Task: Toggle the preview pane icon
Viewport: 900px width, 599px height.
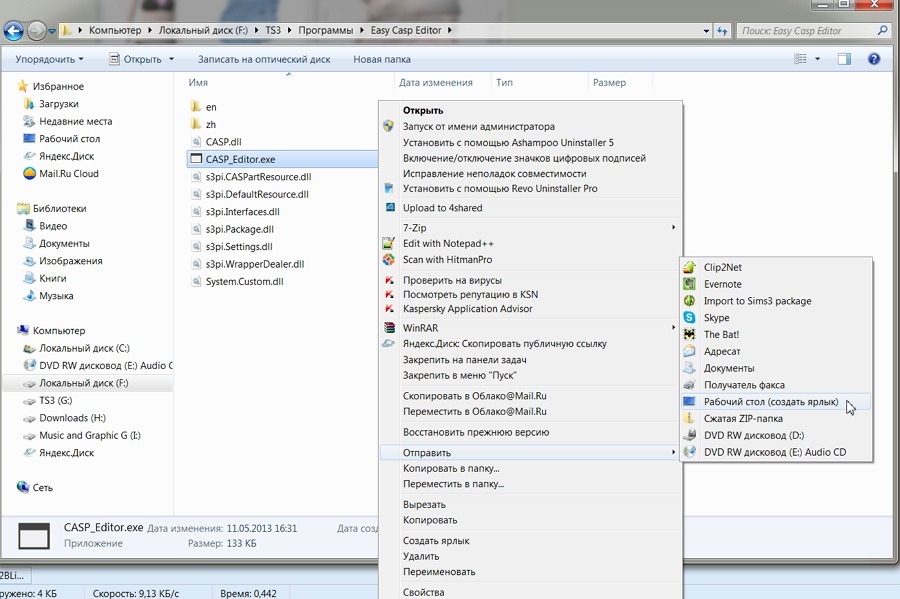Action: point(844,59)
